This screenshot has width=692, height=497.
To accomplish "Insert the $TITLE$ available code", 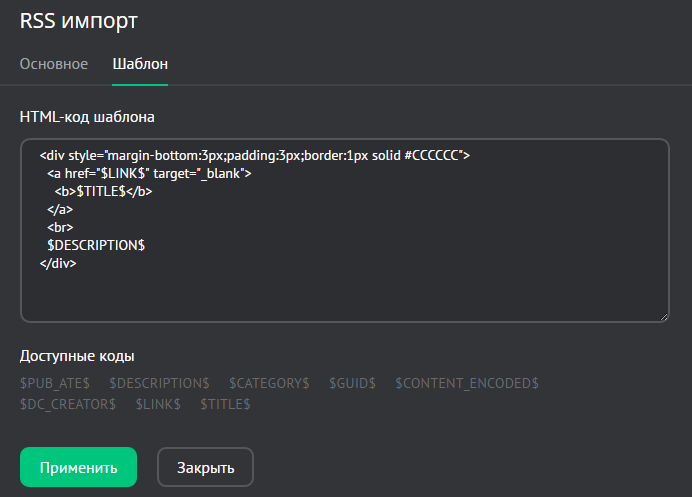I will (x=225, y=404).
